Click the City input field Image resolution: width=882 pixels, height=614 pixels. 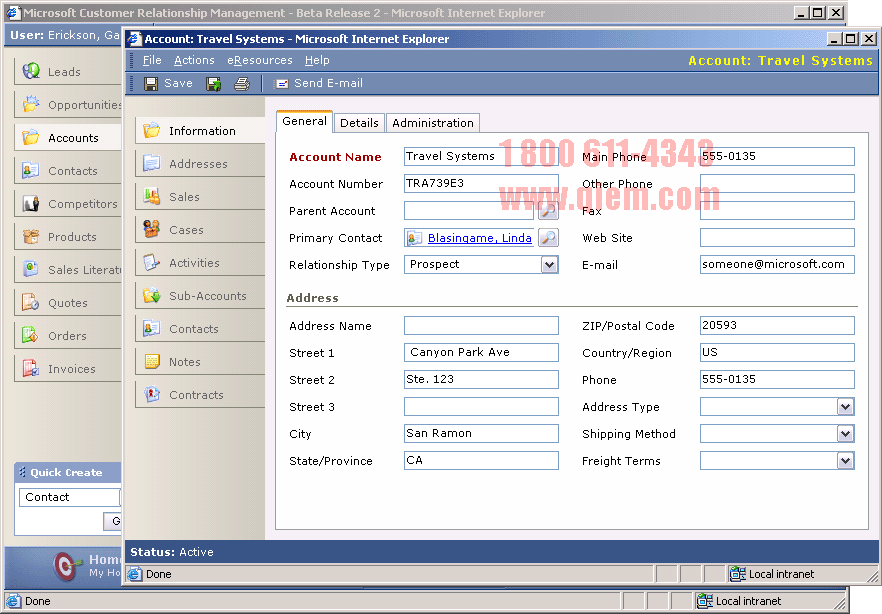481,433
